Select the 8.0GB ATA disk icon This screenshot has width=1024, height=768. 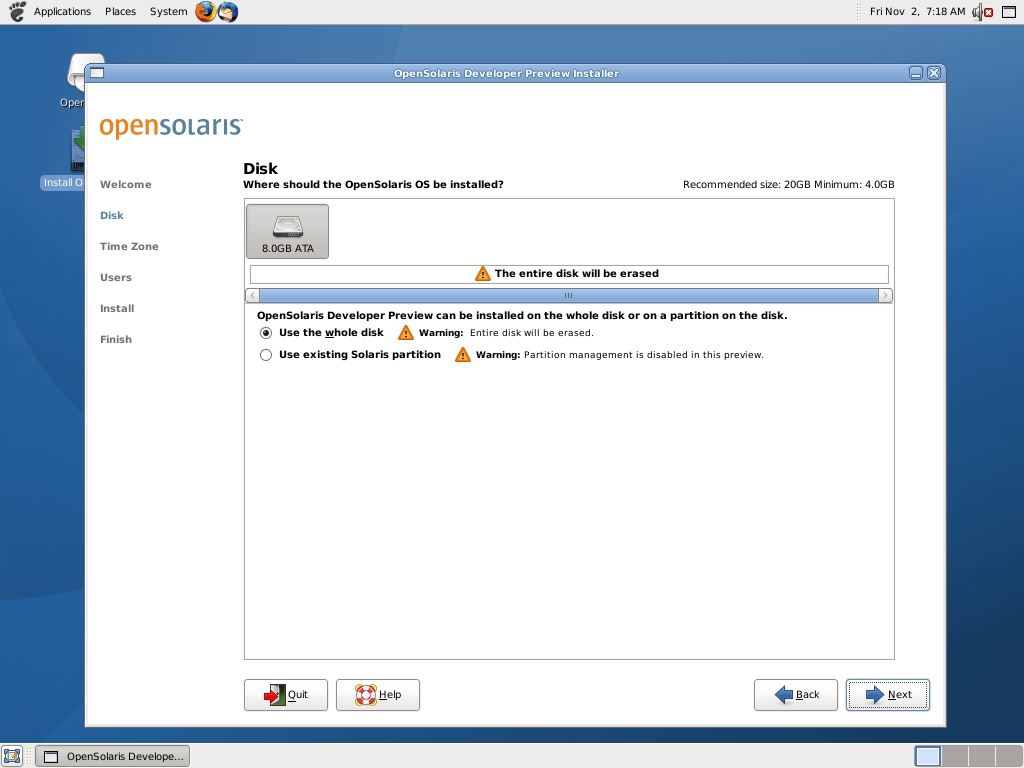tap(287, 231)
